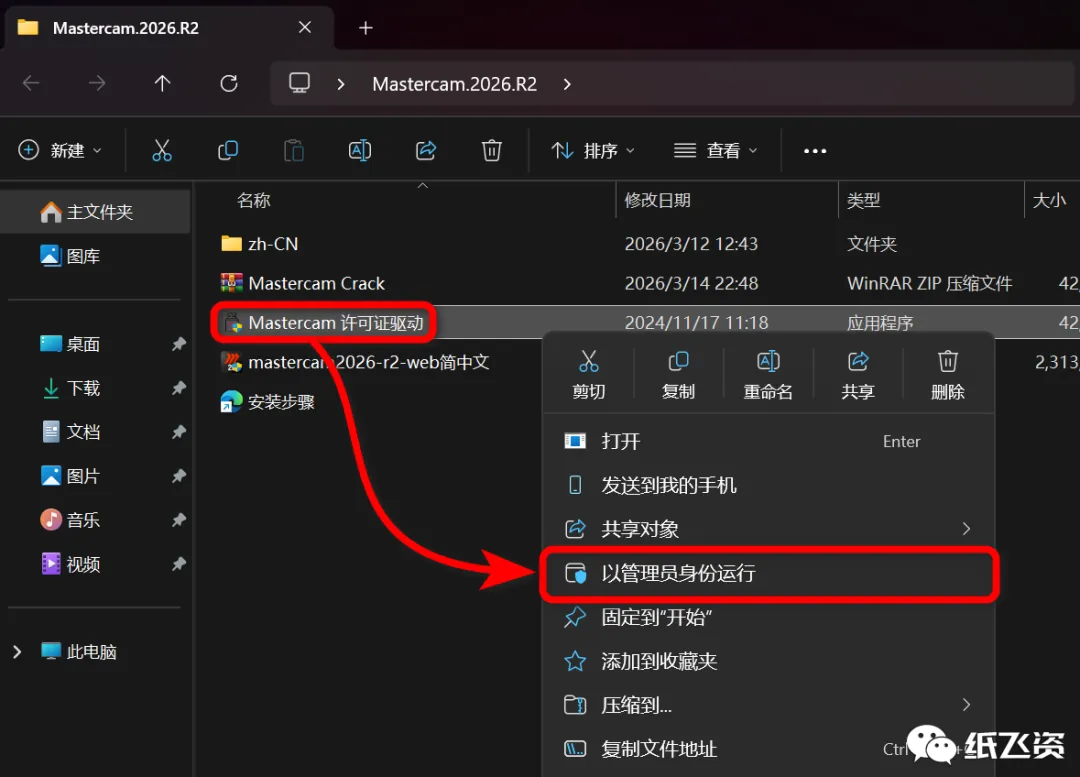The height and width of the screenshot is (777, 1080).
Task: Select 删除 in the context menu
Action: click(x=948, y=375)
